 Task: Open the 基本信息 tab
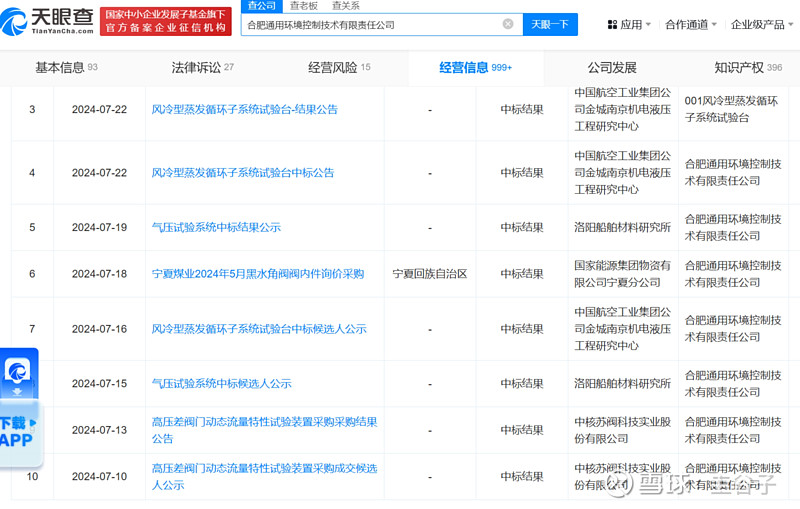tap(66, 67)
